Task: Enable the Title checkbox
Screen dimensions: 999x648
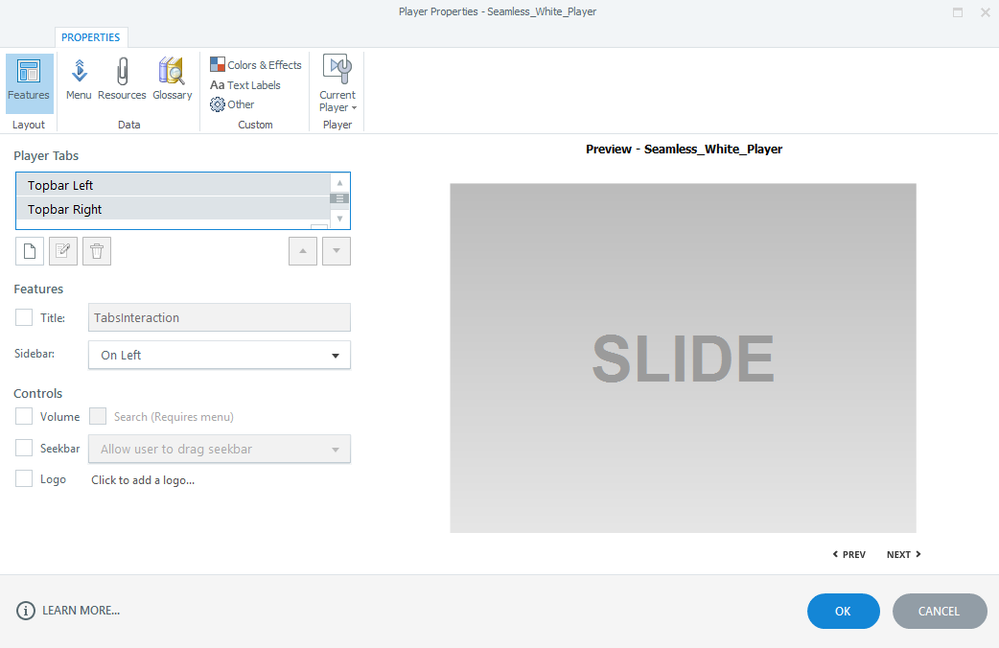Action: (24, 317)
